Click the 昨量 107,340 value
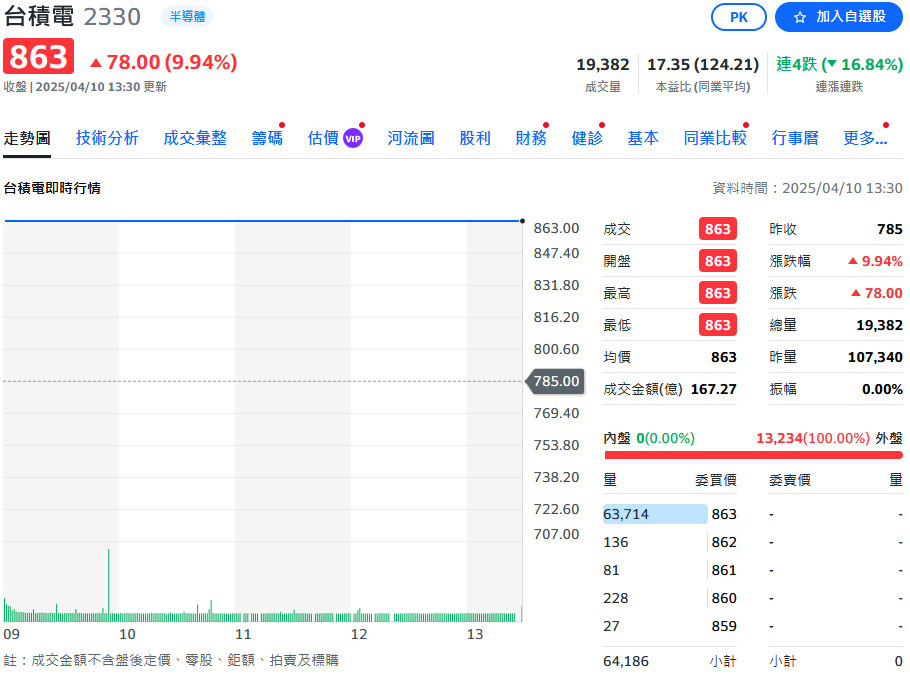The image size is (910, 674). click(x=875, y=357)
